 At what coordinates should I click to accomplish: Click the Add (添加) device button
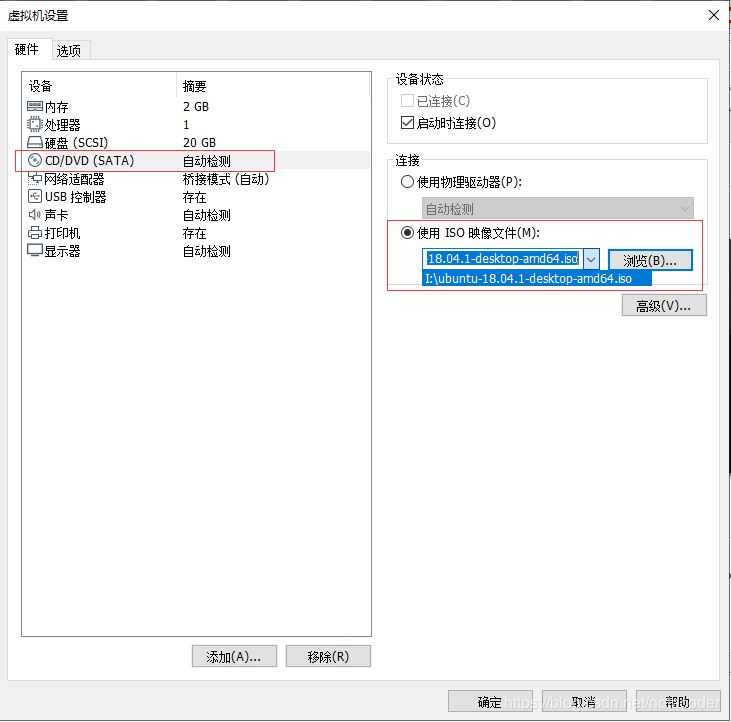[233, 656]
